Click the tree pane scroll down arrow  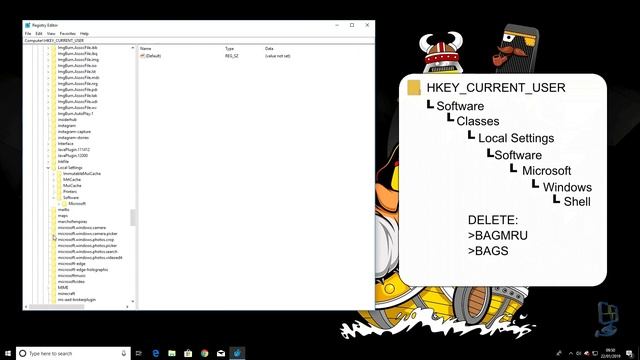(x=133, y=302)
